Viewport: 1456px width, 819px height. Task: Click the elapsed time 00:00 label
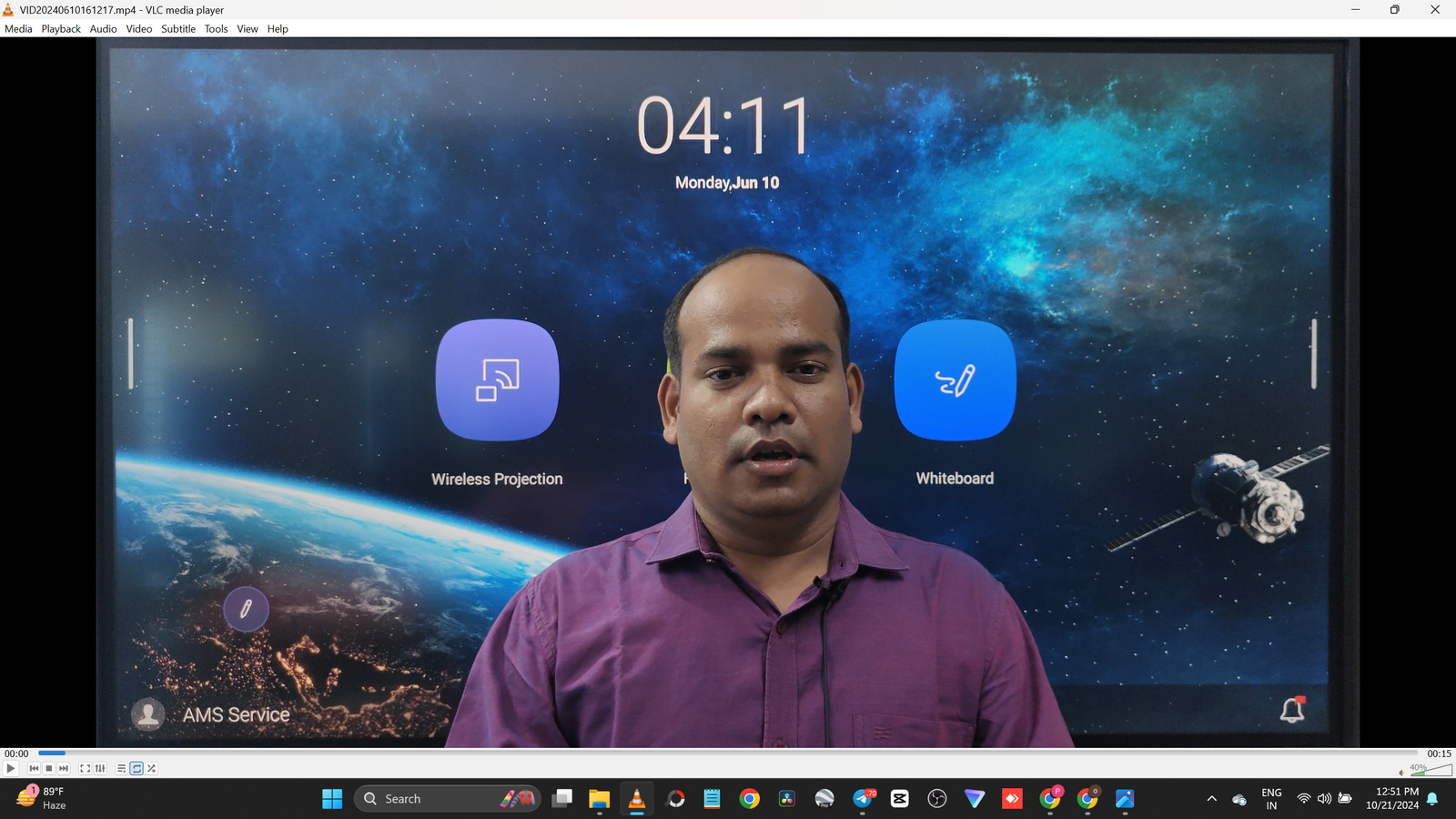(16, 753)
